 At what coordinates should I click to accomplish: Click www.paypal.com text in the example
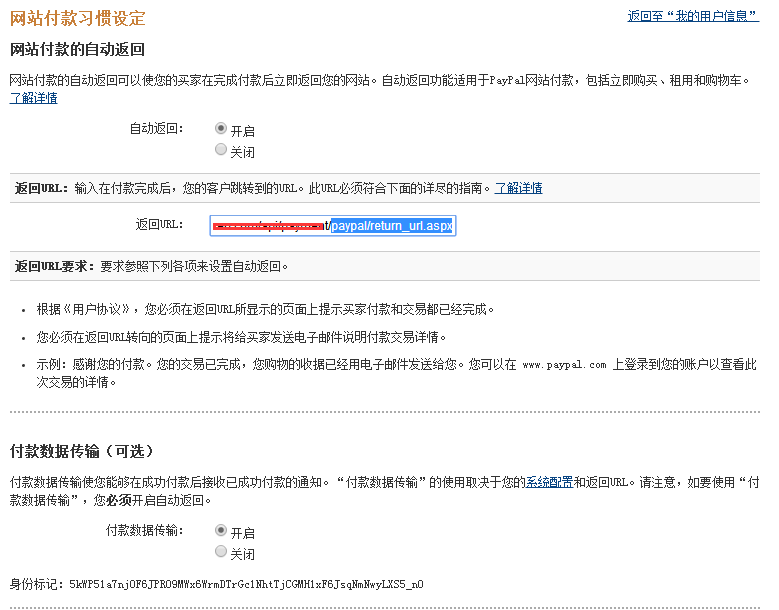[564, 366]
